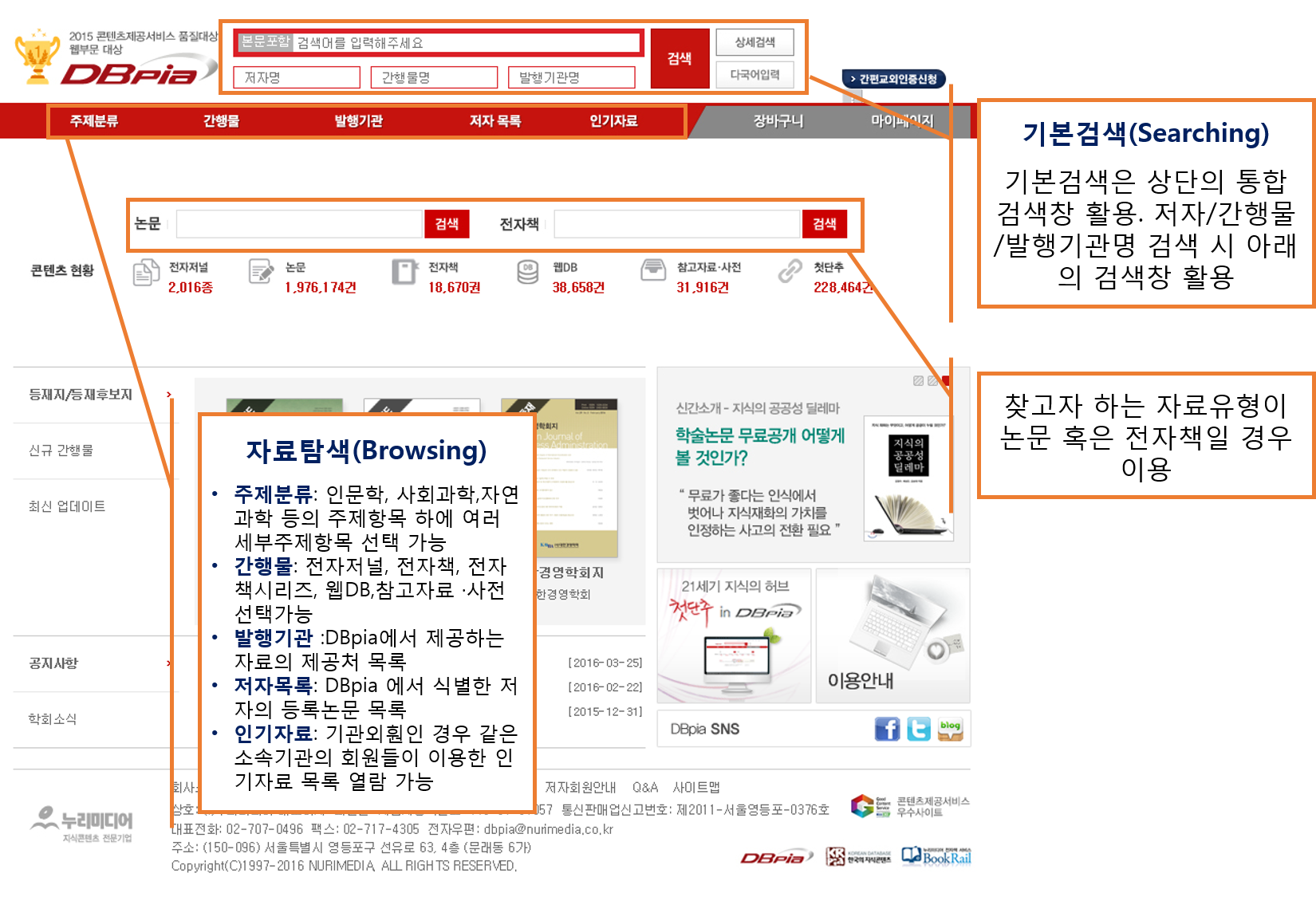Click the 한국의 지식콘텐츠 KRpia logo

858,856
